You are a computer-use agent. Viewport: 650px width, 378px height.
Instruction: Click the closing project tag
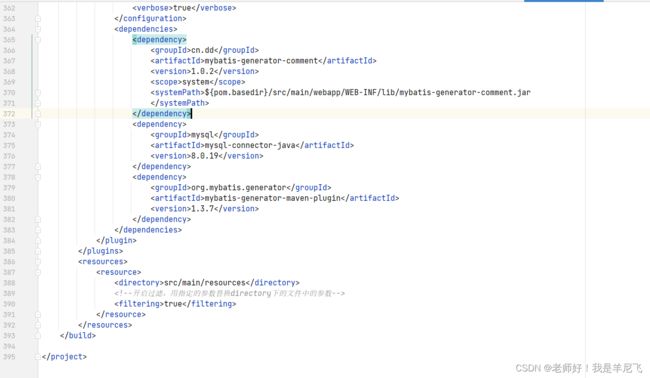point(64,357)
